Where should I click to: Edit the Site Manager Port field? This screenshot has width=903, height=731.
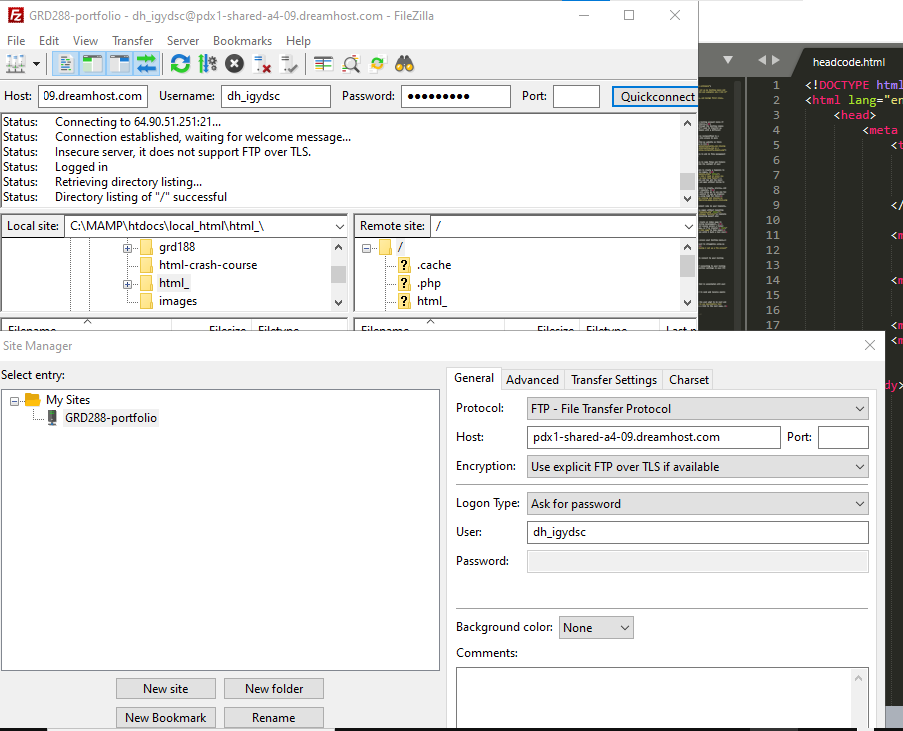point(843,437)
